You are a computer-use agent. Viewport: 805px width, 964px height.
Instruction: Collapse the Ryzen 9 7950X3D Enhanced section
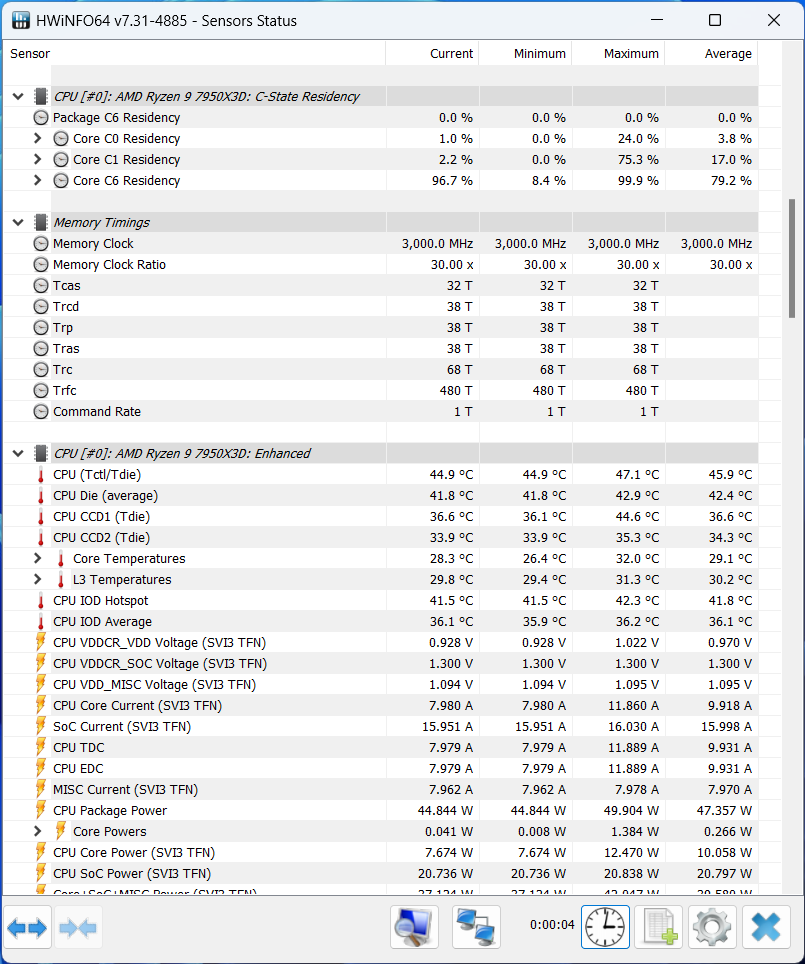click(x=18, y=454)
